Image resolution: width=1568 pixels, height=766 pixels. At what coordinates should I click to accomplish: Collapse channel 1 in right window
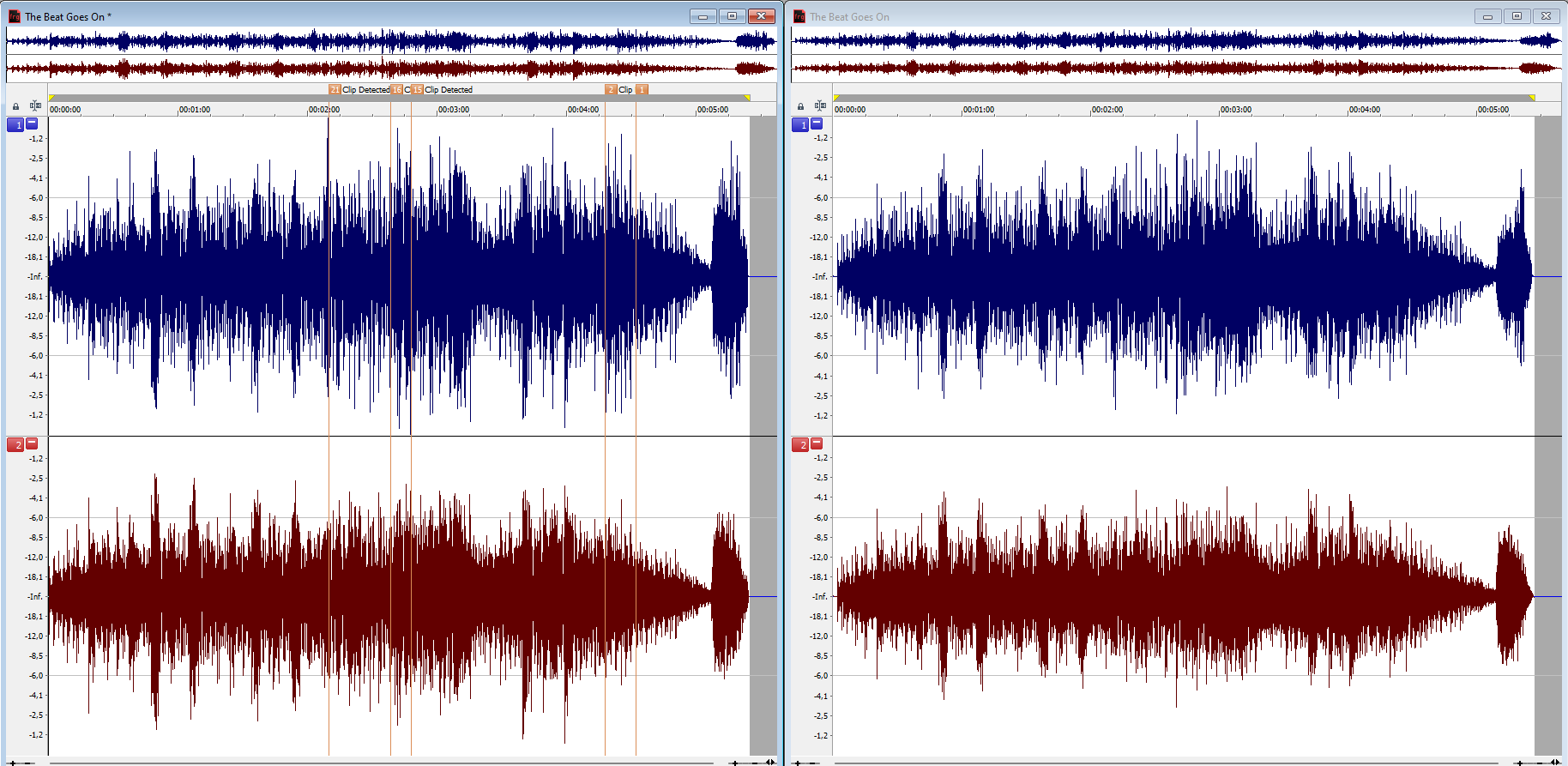(817, 124)
